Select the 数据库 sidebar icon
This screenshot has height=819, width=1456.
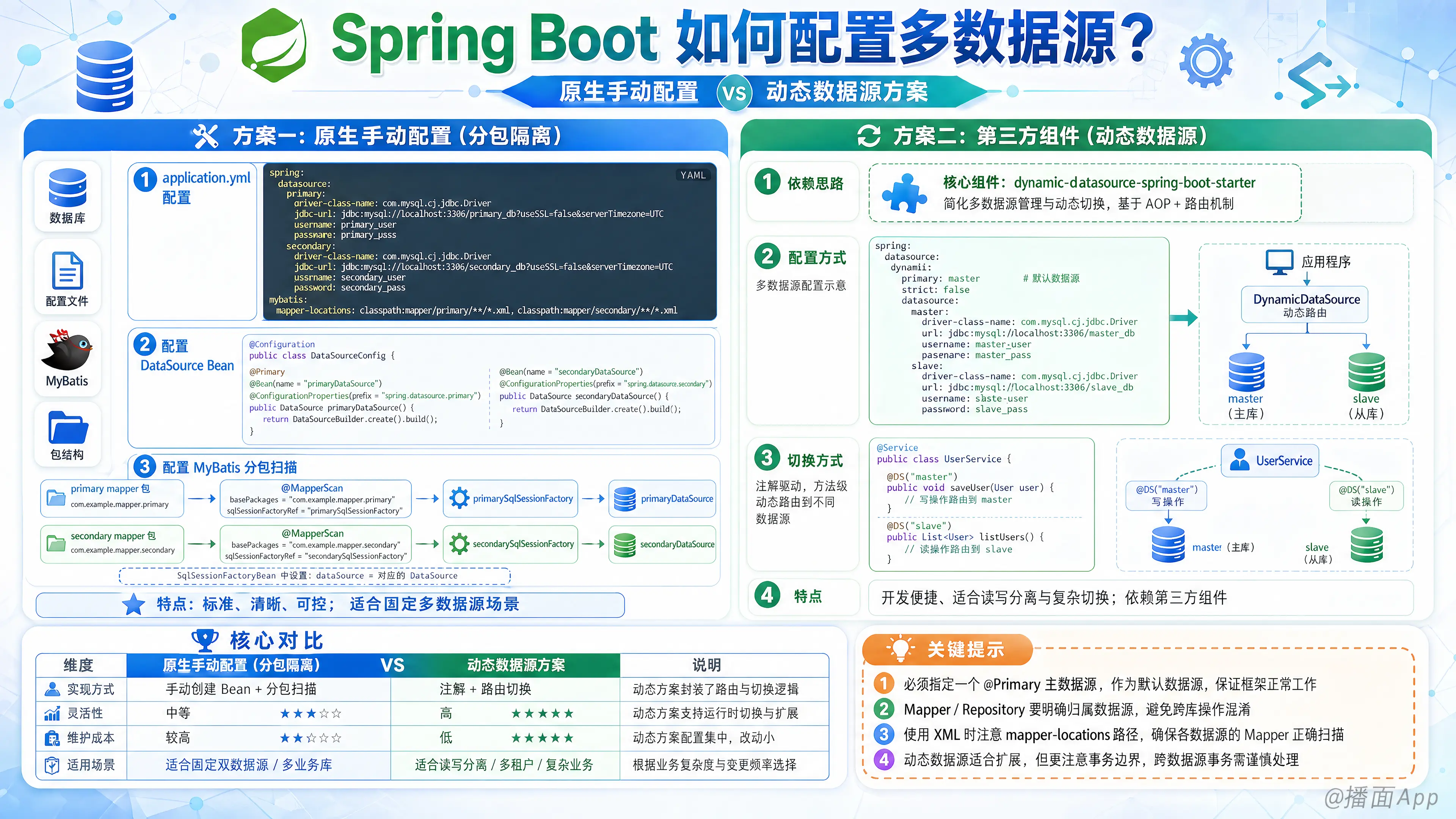coord(67,188)
